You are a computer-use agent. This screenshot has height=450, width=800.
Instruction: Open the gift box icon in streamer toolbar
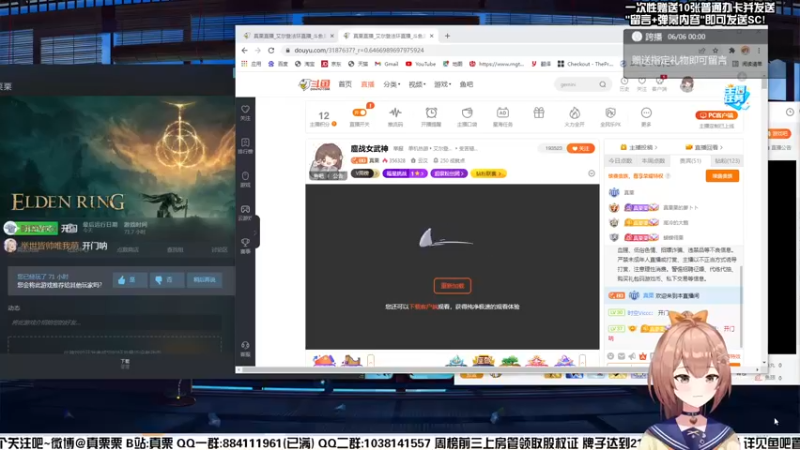[539, 113]
